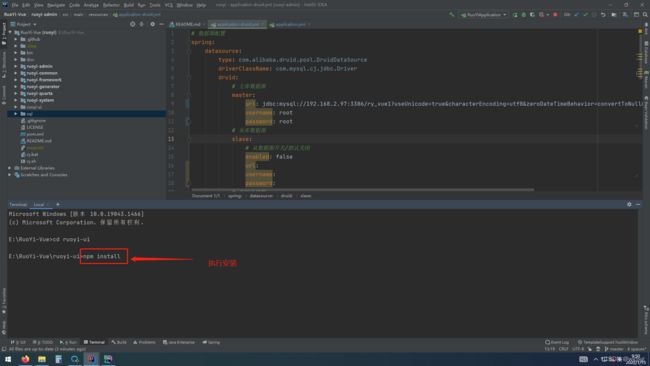
Task: Open the Project view selector dropdown
Action: [24, 24]
